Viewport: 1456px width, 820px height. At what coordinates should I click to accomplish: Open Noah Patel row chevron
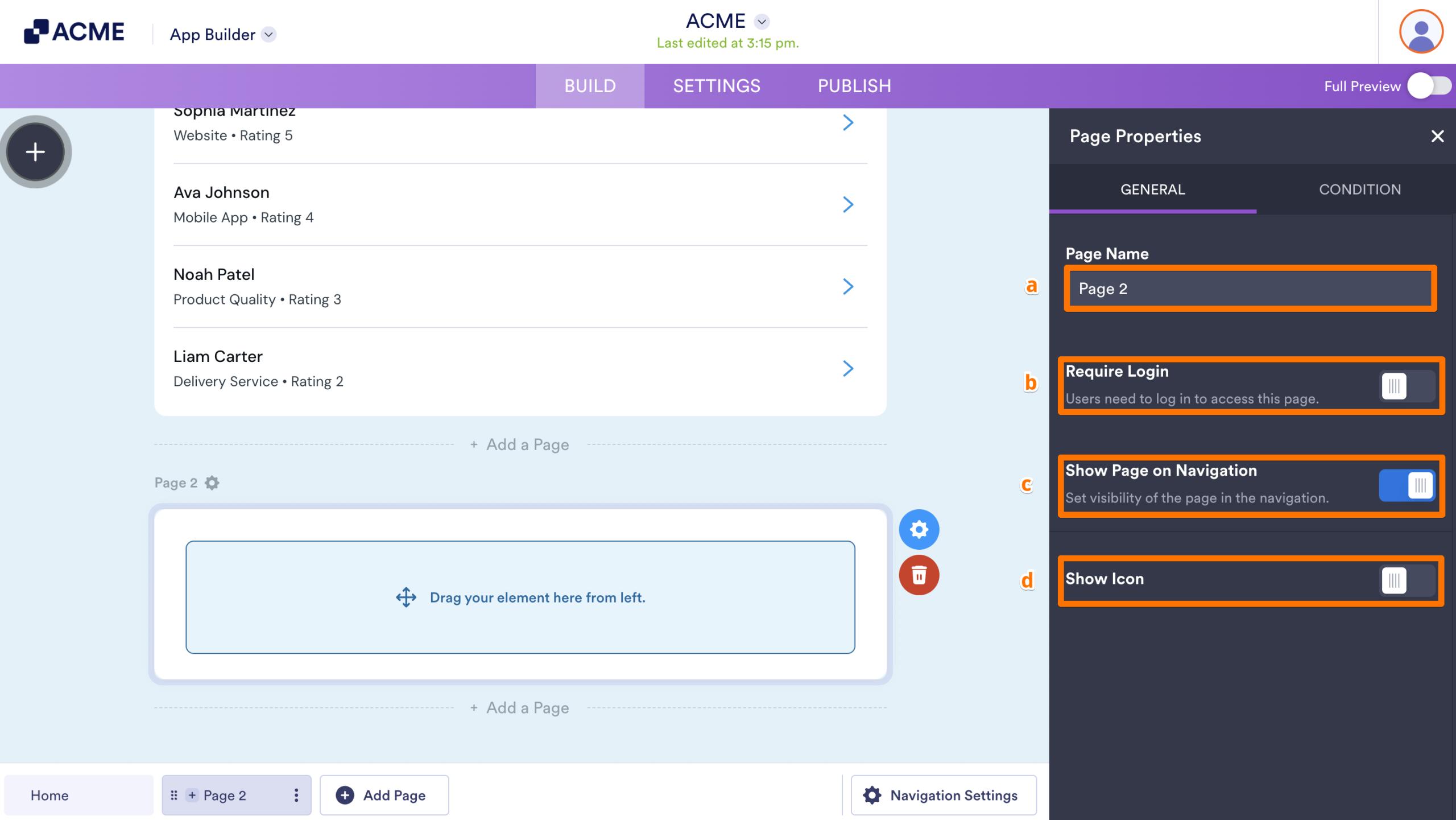(848, 287)
